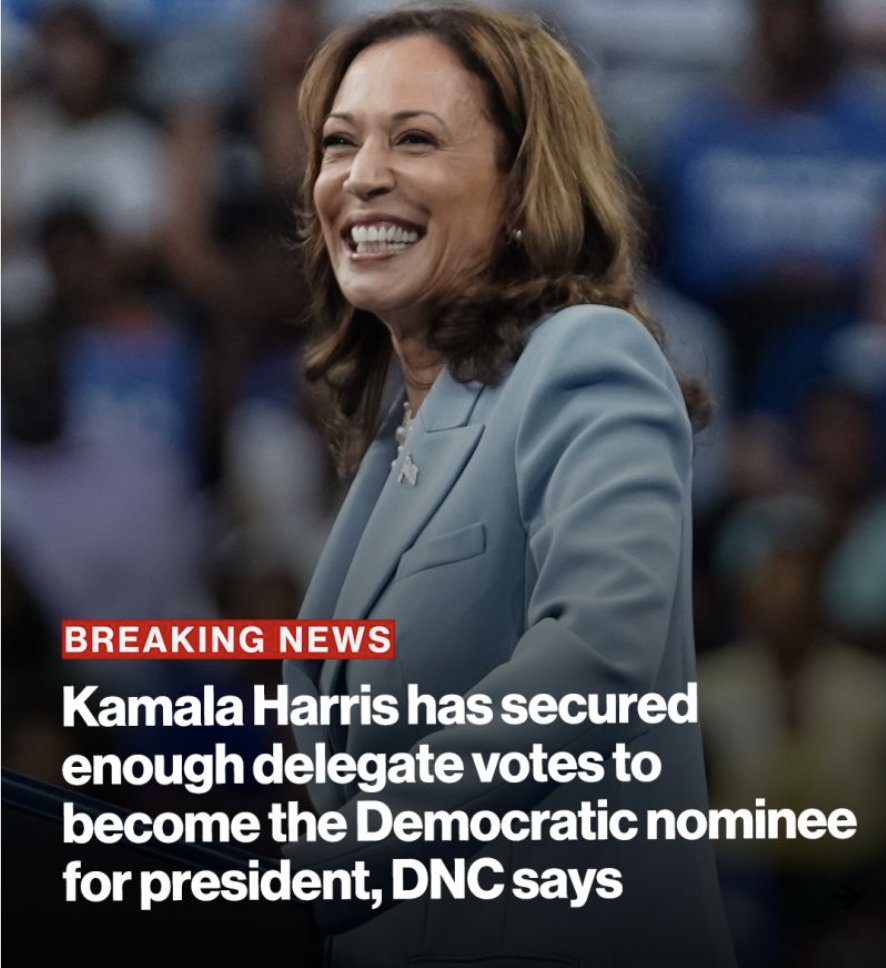Viewport: 886px width, 968px height.
Task: Click the blazer chest pocket
Action: coord(441,548)
